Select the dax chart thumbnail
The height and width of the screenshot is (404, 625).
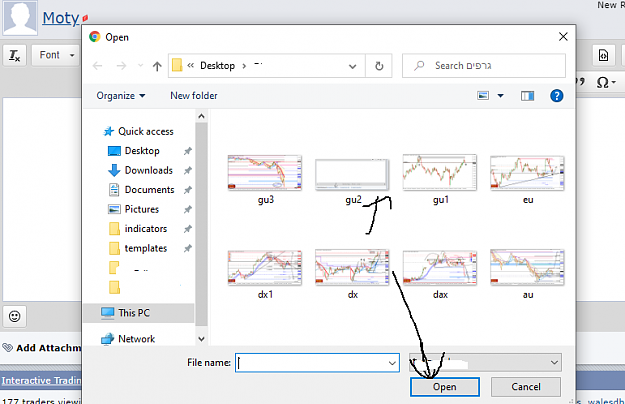coord(440,268)
